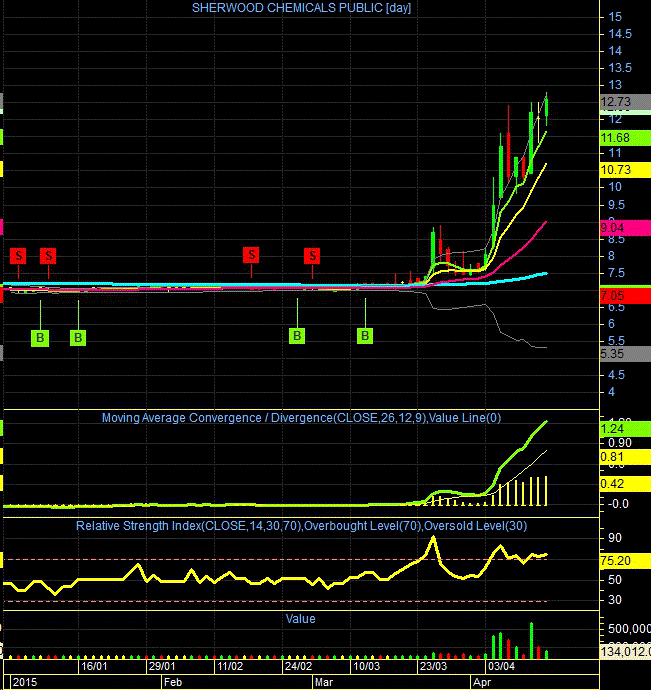Click the Relative Strength Index title
This screenshot has height=690, width=651.
pyautogui.click(x=302, y=526)
